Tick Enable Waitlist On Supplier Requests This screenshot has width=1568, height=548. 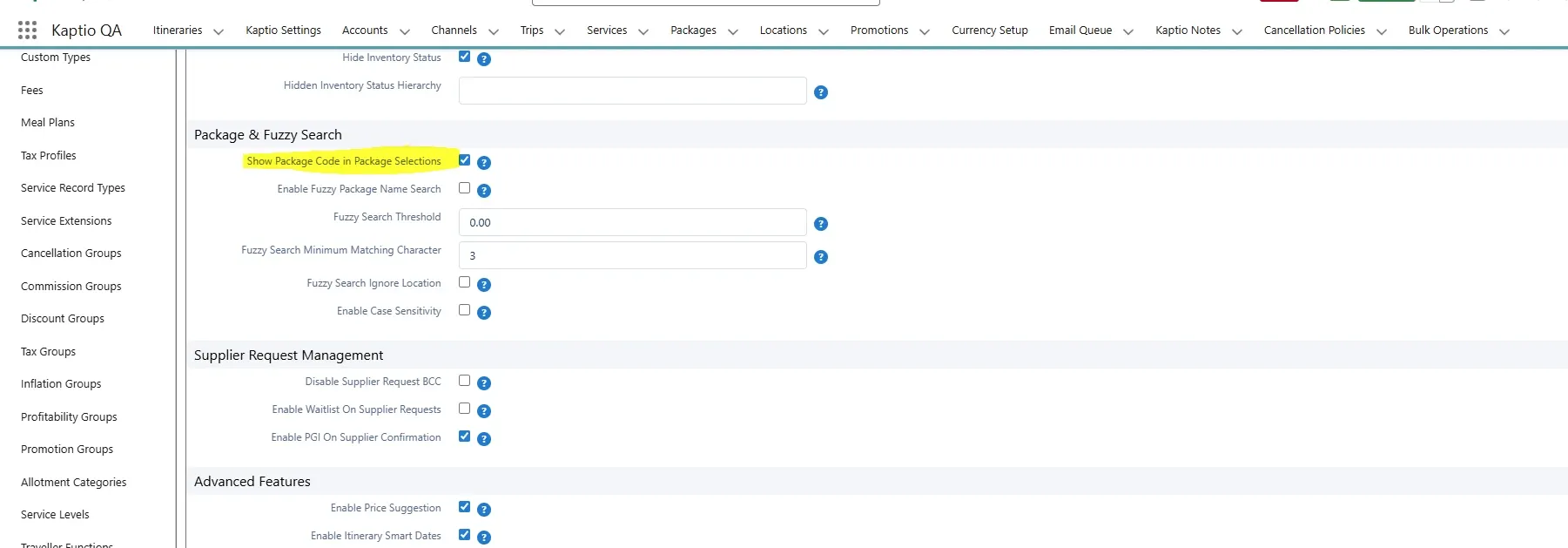[x=464, y=409]
